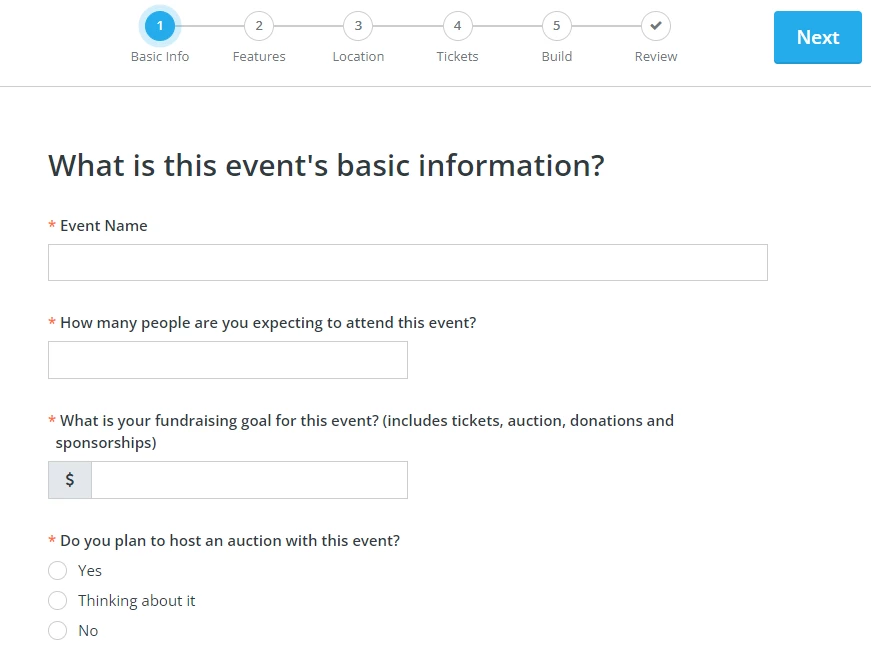The image size is (871, 662).
Task: Click the dollar sign prefix on the goal field
Action: pos(69,479)
